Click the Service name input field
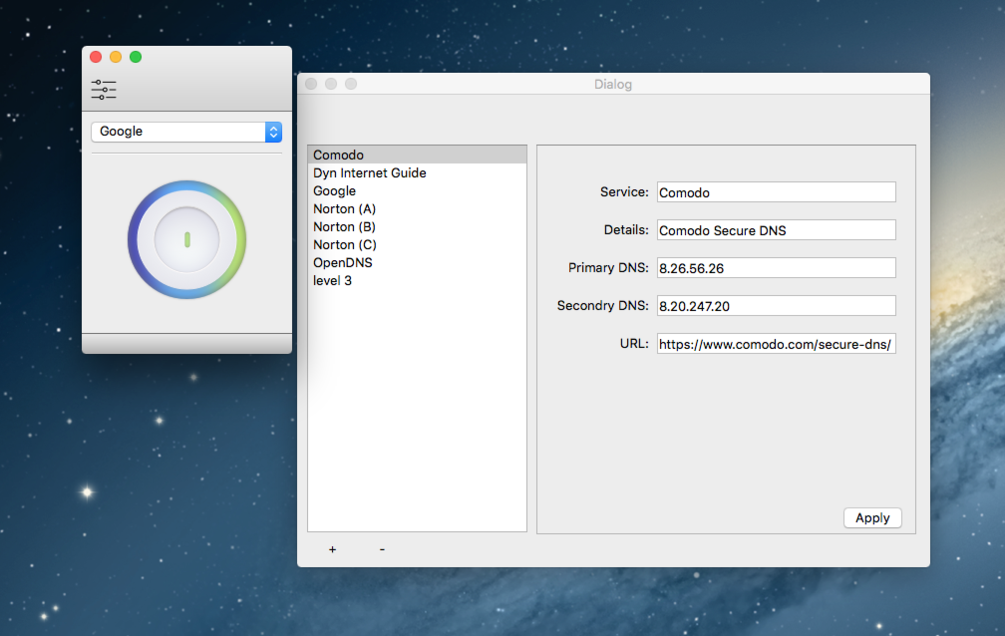This screenshot has width=1005, height=636. point(776,192)
